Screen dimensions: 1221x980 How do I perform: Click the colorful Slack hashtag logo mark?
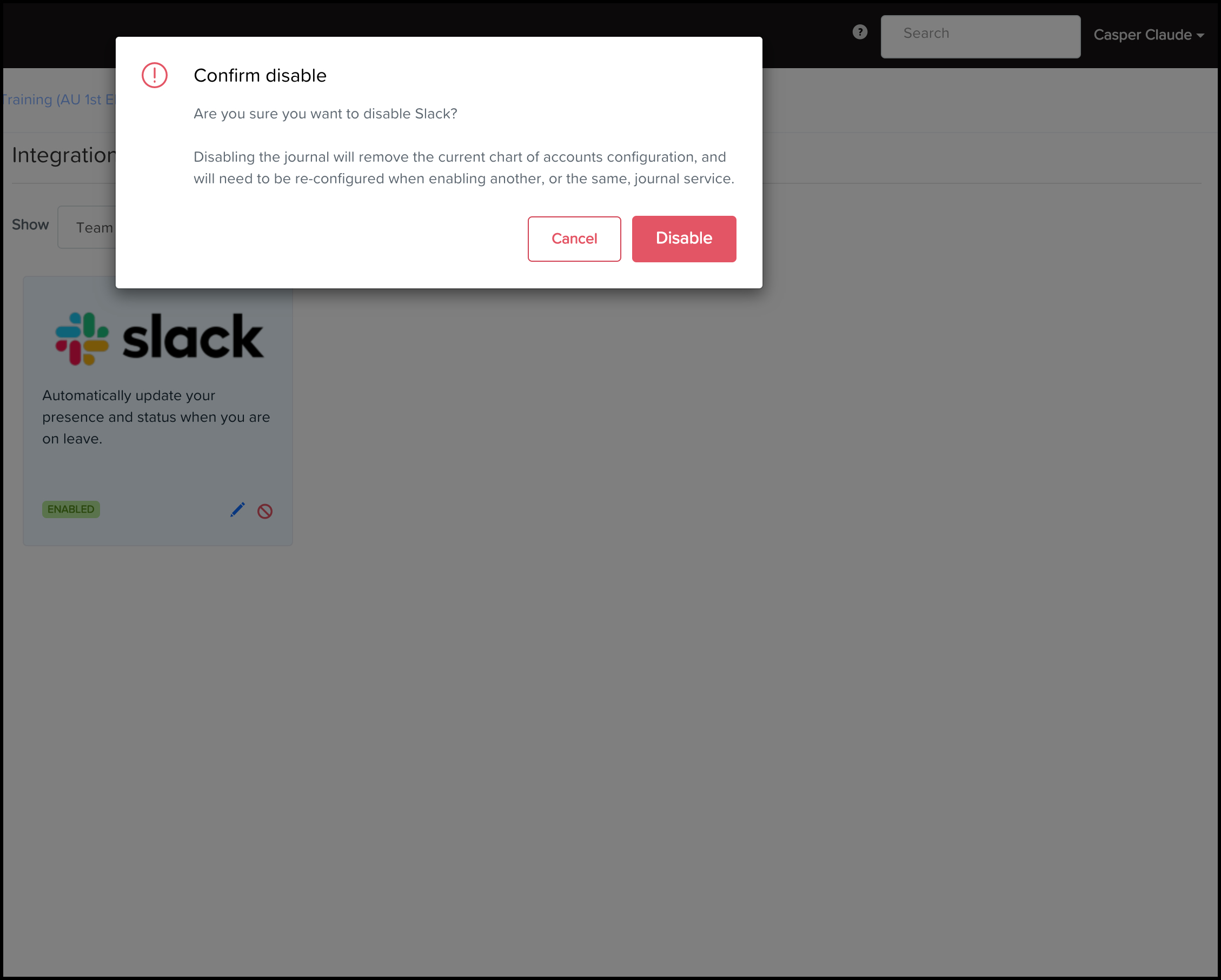point(82,339)
